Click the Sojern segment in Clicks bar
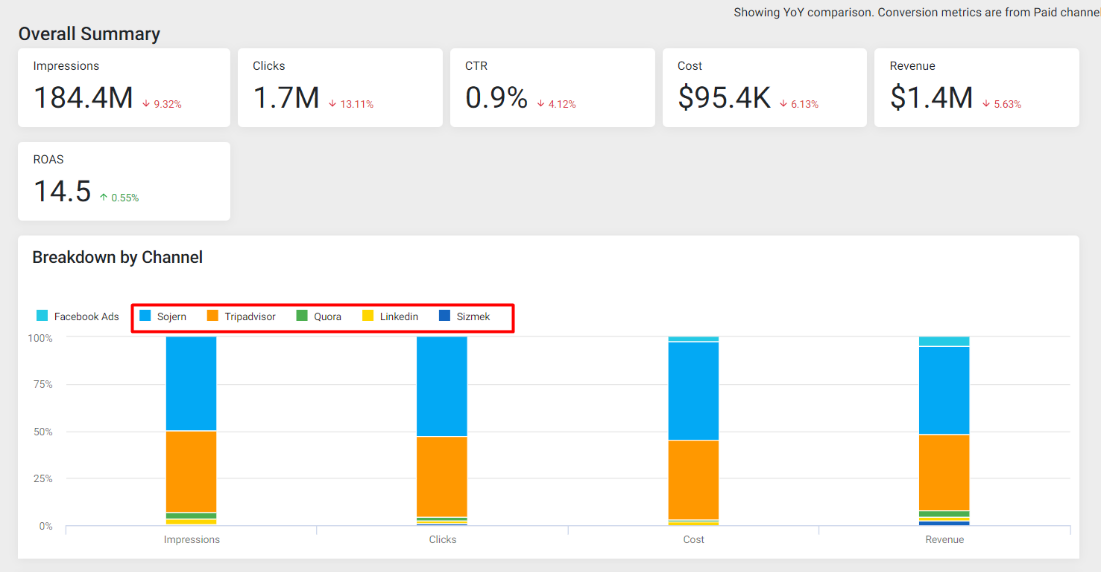 point(442,386)
